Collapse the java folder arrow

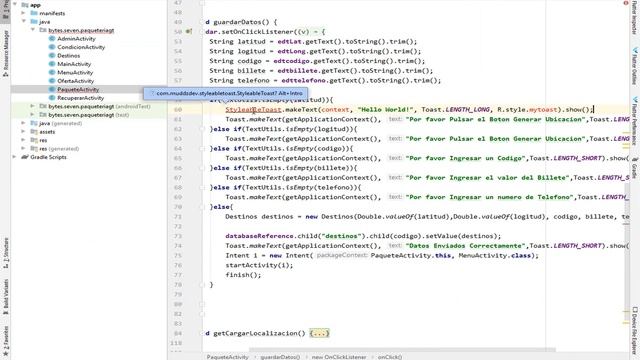coord(24,21)
